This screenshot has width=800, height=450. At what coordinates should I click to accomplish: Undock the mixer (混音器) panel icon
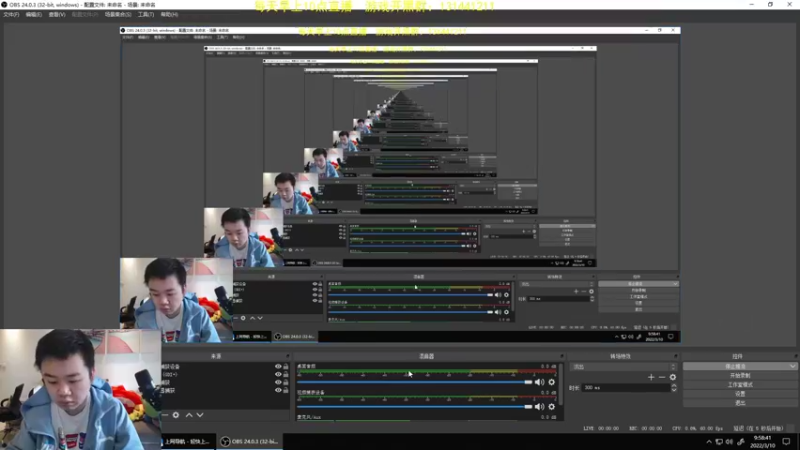pyautogui.click(x=562, y=356)
